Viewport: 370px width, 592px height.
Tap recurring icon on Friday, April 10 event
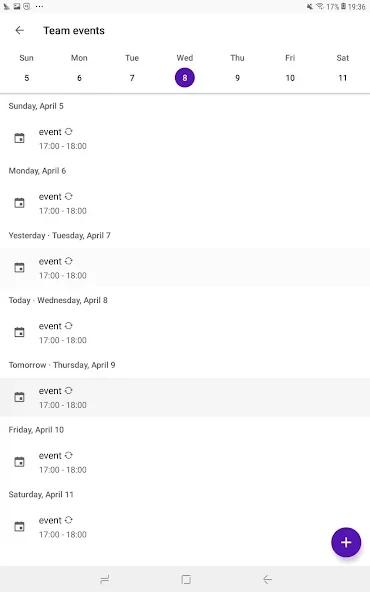(x=68, y=455)
